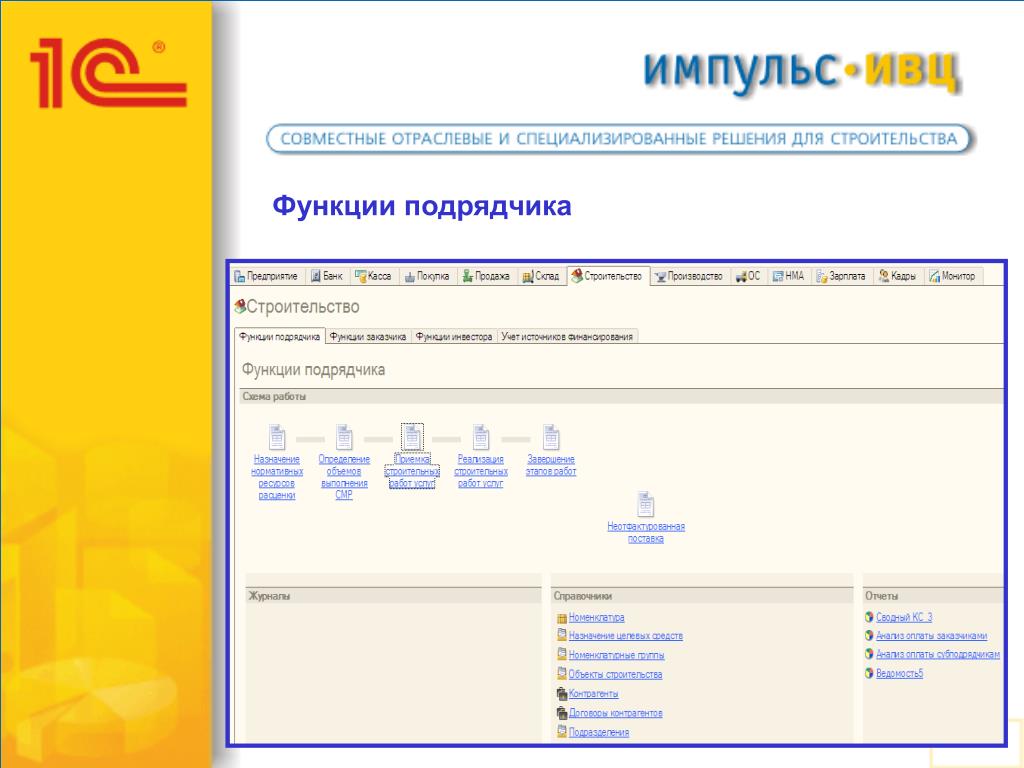Click the icon beside Объекты строительства

coord(562,673)
